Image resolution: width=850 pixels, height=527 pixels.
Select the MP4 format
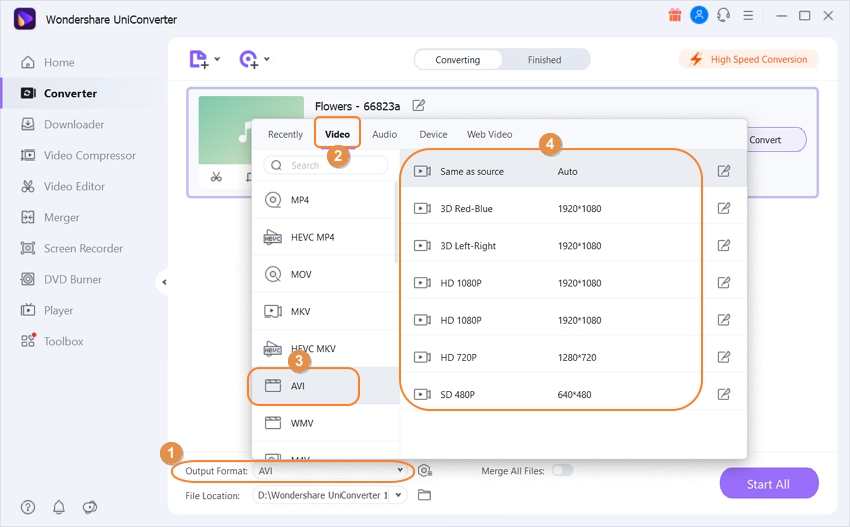326,200
